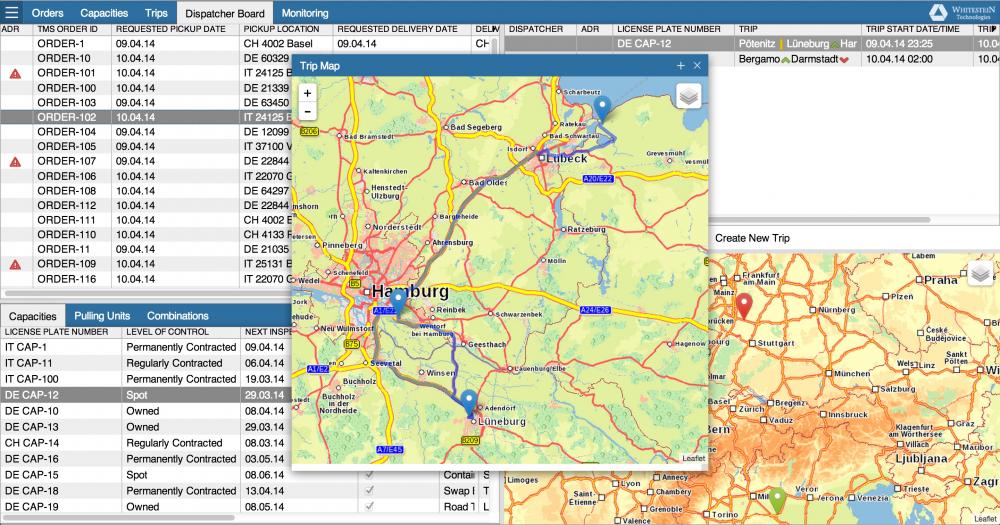Toggle checkbox in DE CAP-18 row
This screenshot has height=525, width=1000.
(x=369, y=491)
